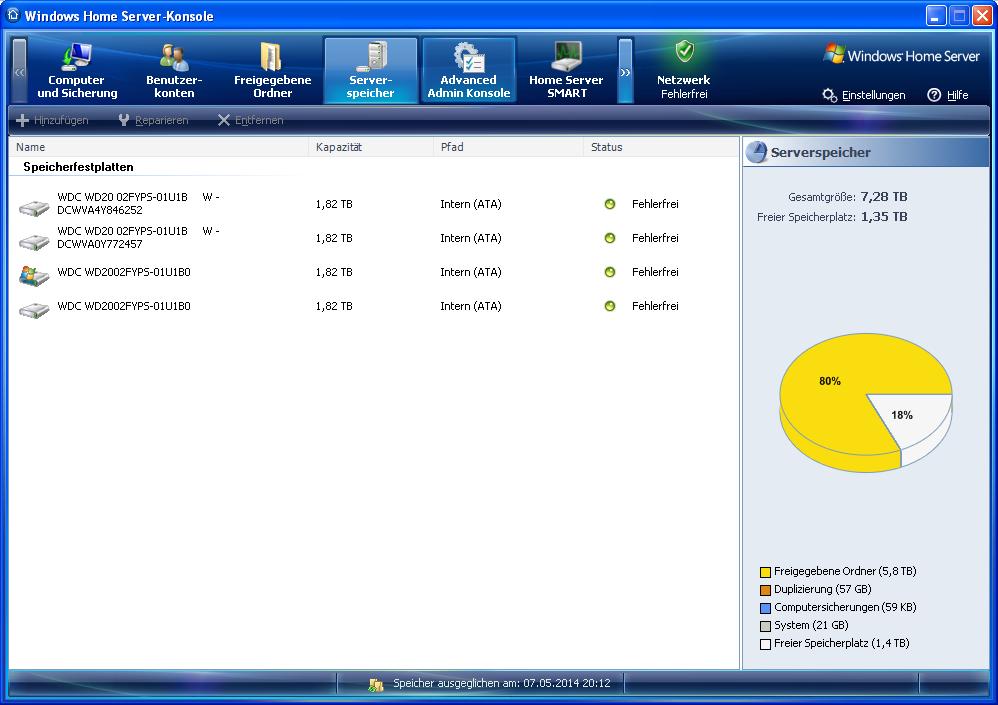998x705 pixels.
Task: Click green status light of system disk
Action: (610, 272)
